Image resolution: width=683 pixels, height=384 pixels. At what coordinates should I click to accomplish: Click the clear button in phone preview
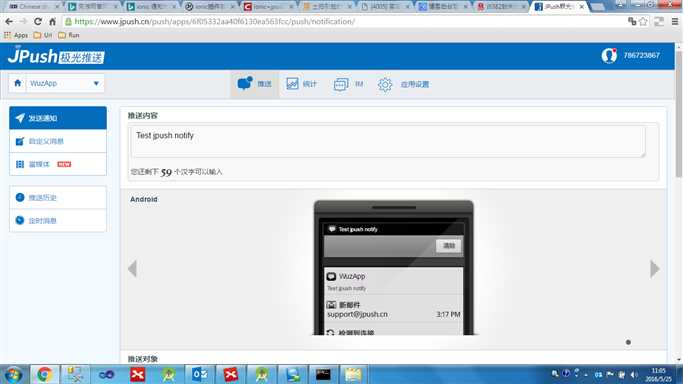pyautogui.click(x=449, y=246)
